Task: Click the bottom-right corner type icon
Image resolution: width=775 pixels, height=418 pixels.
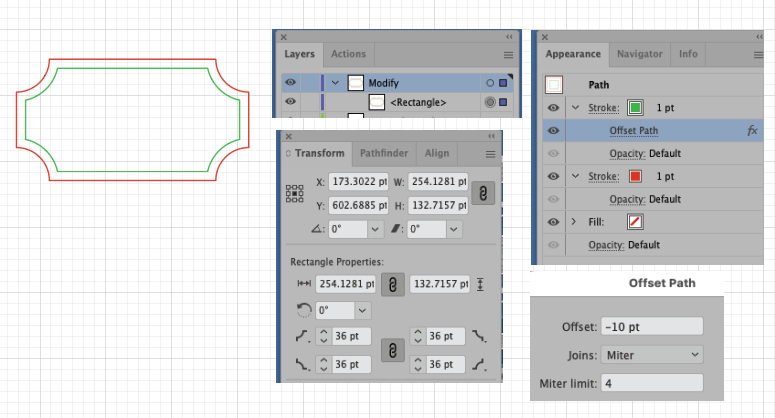Action: [x=479, y=365]
